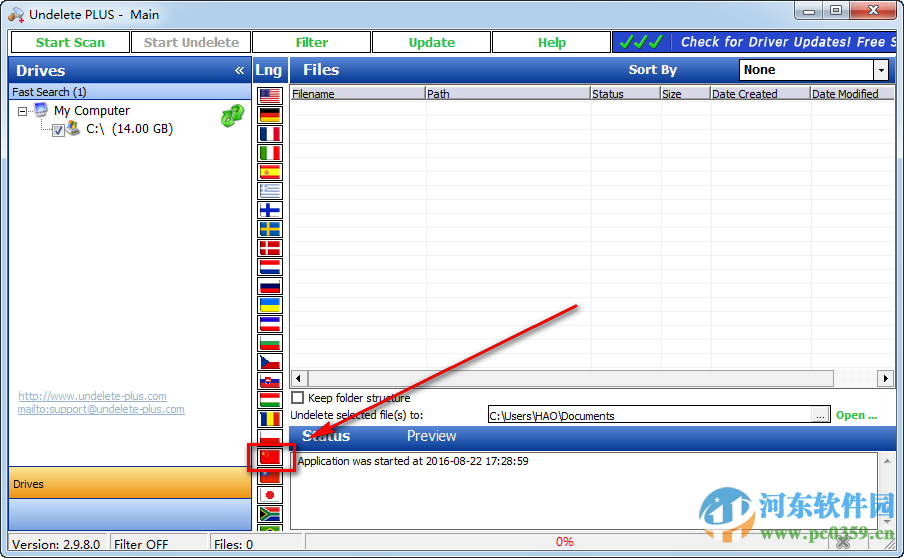
Task: Click the 0% progress bar
Action: click(x=565, y=542)
